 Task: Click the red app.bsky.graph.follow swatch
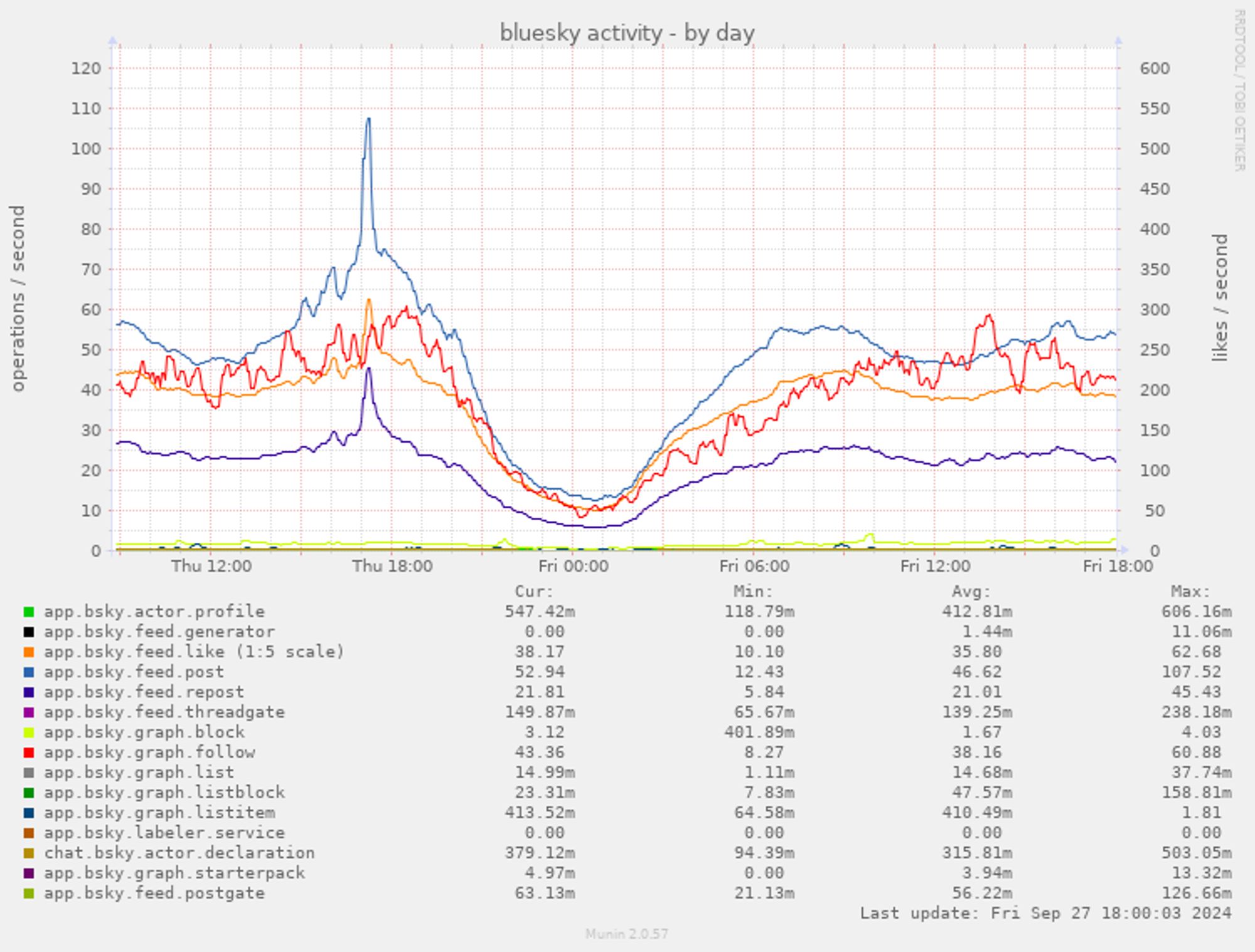(28, 752)
